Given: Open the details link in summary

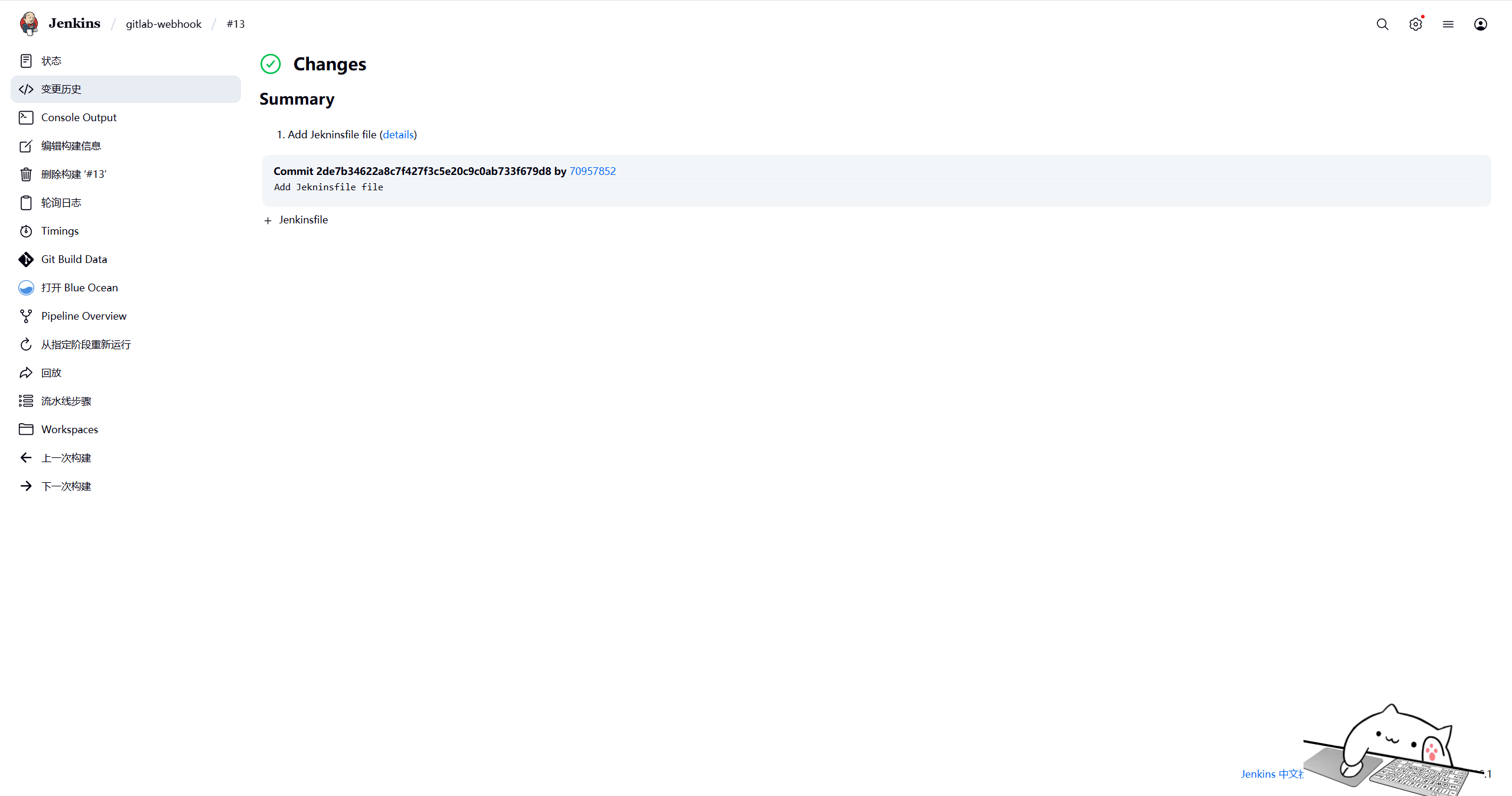Looking at the screenshot, I should pos(398,135).
